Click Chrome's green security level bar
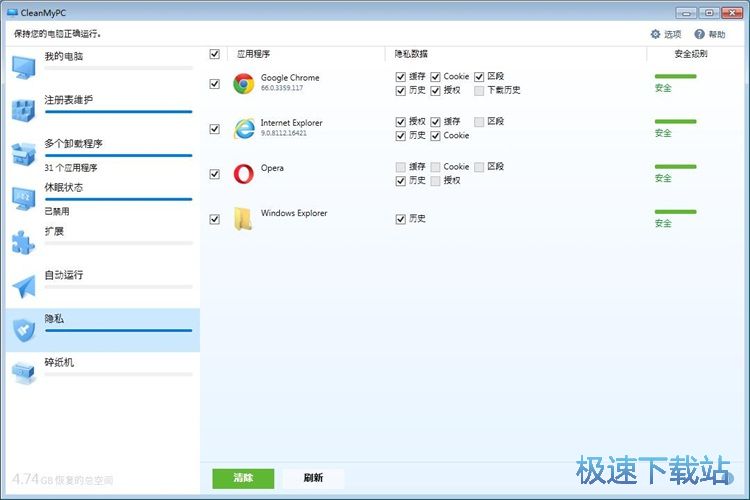750x500 pixels. [675, 77]
